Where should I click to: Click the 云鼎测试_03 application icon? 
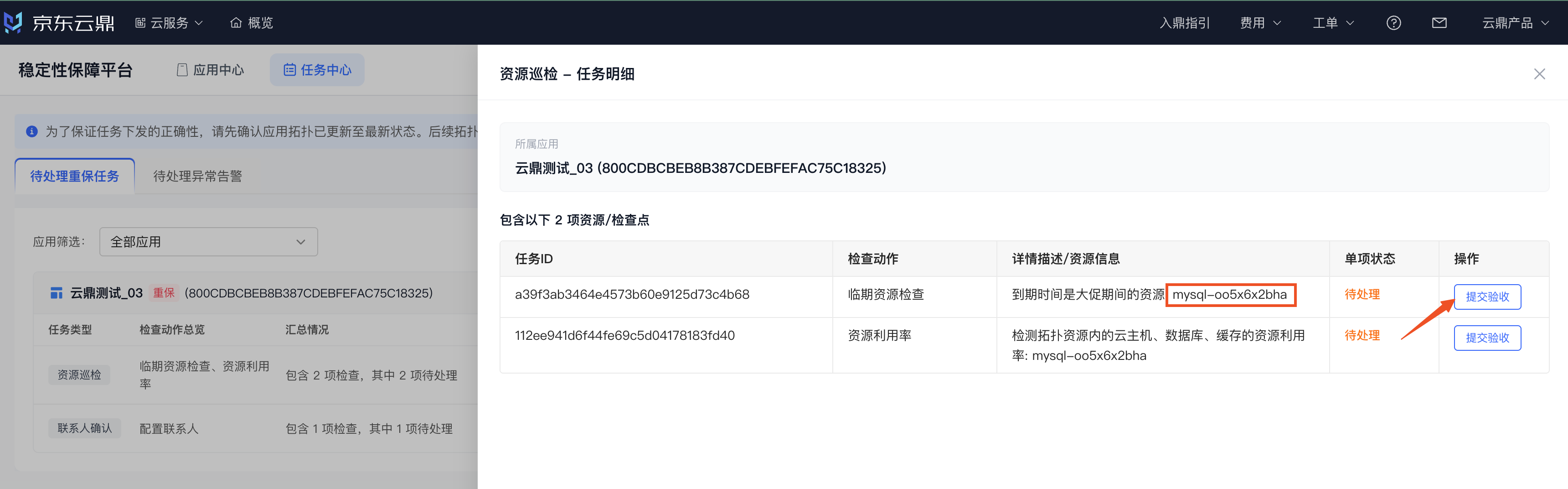pos(56,293)
